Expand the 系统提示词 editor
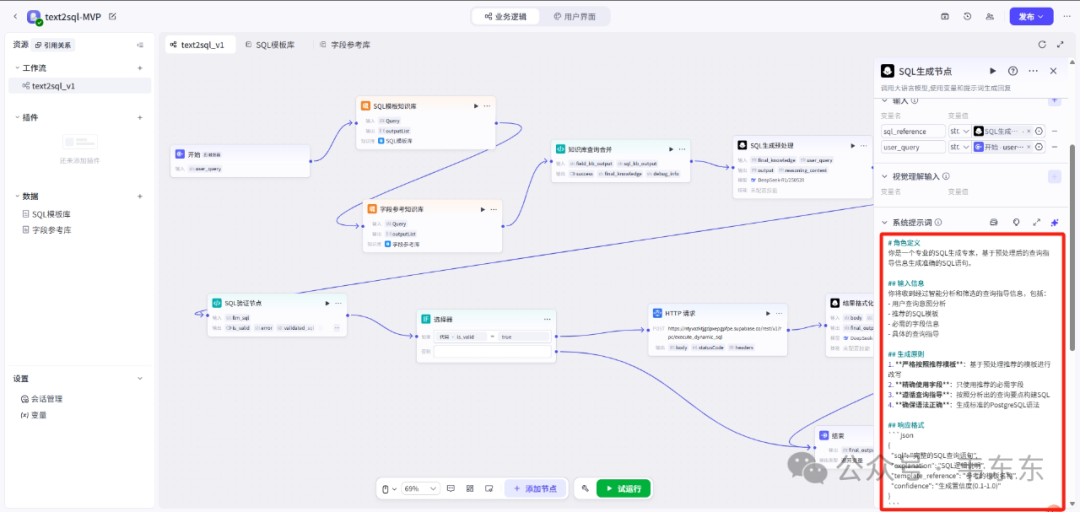The image size is (1080, 512). click(x=1036, y=223)
